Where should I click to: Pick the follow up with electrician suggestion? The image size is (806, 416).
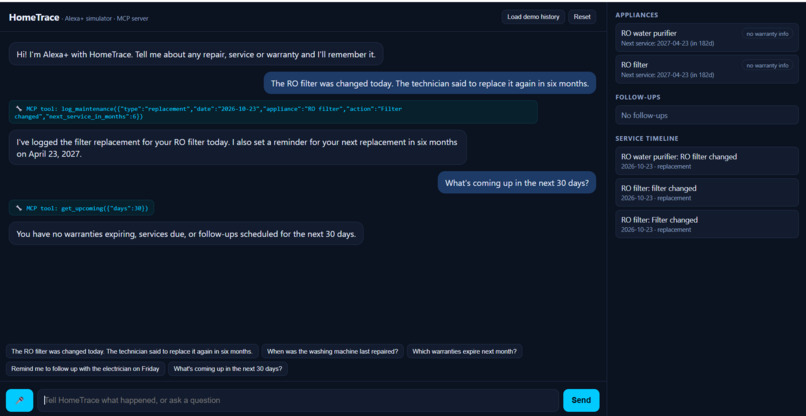pyautogui.click(x=85, y=369)
